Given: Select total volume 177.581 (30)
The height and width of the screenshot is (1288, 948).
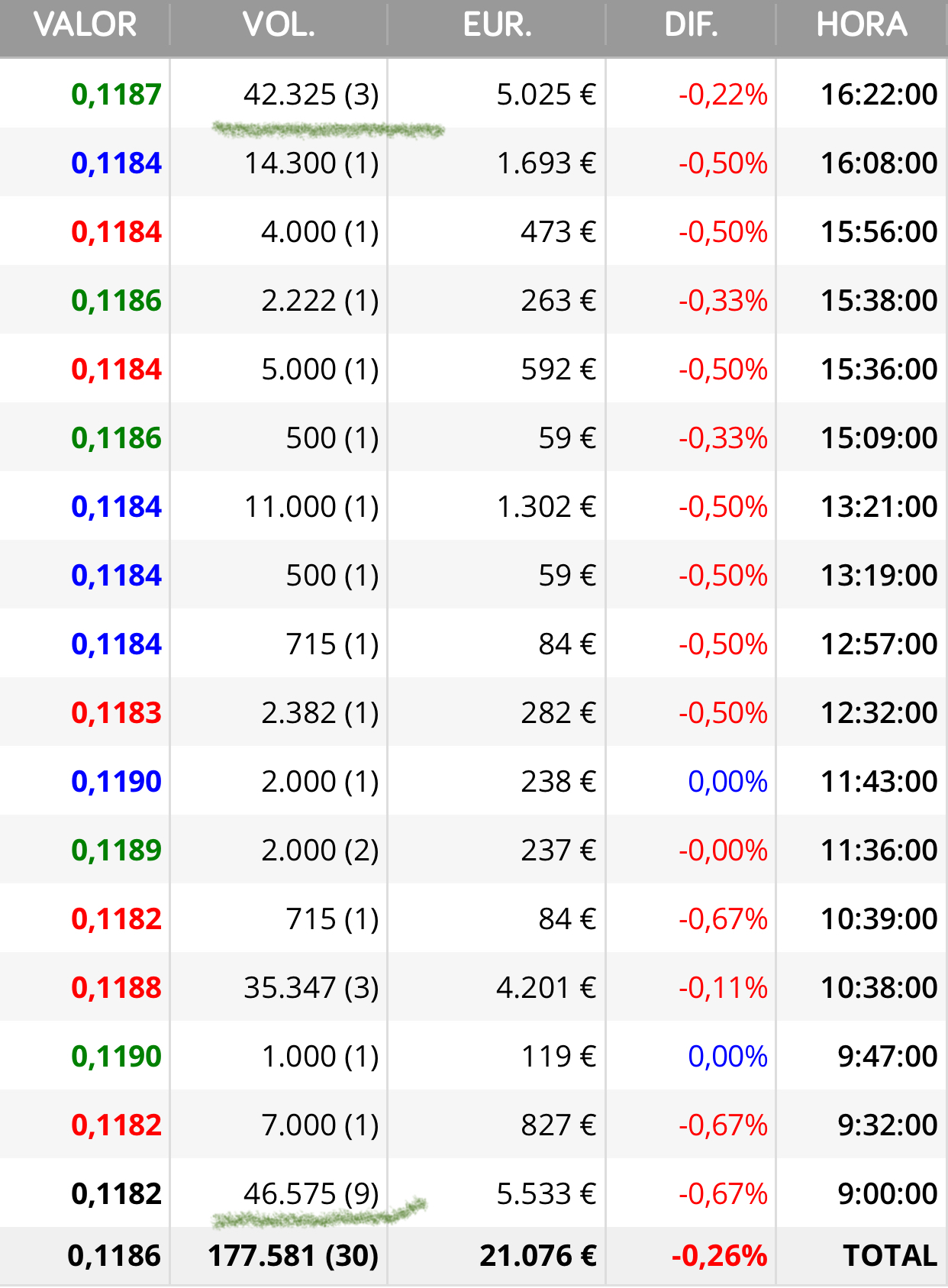Looking at the screenshot, I should 293,1256.
